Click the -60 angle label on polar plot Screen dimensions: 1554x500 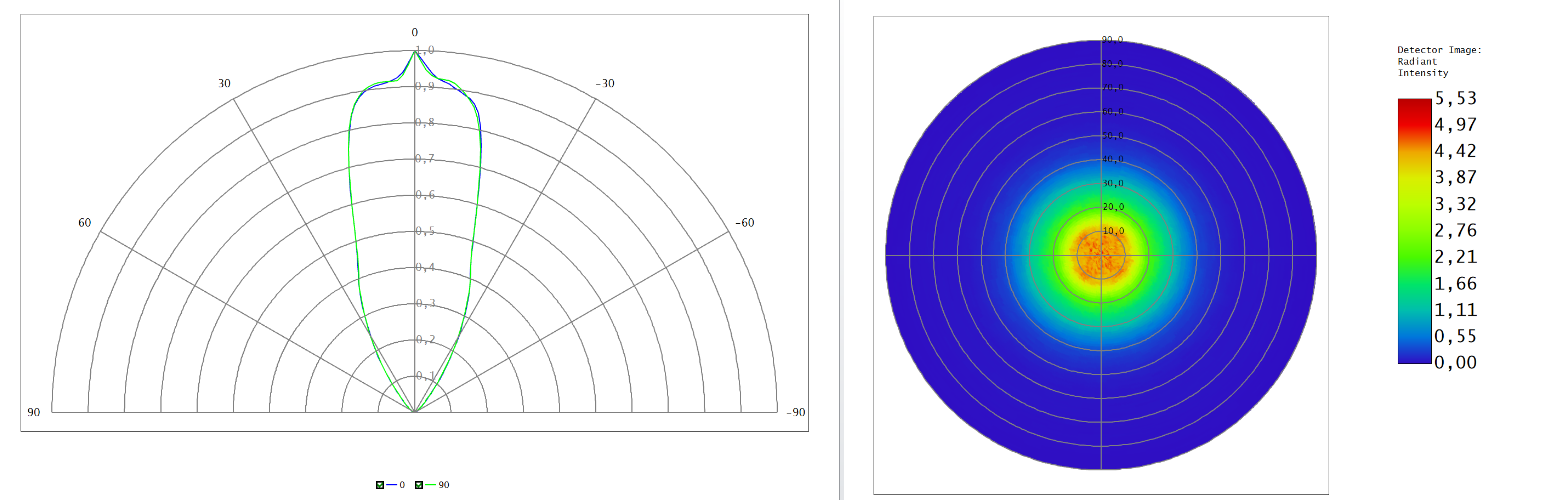(x=744, y=222)
